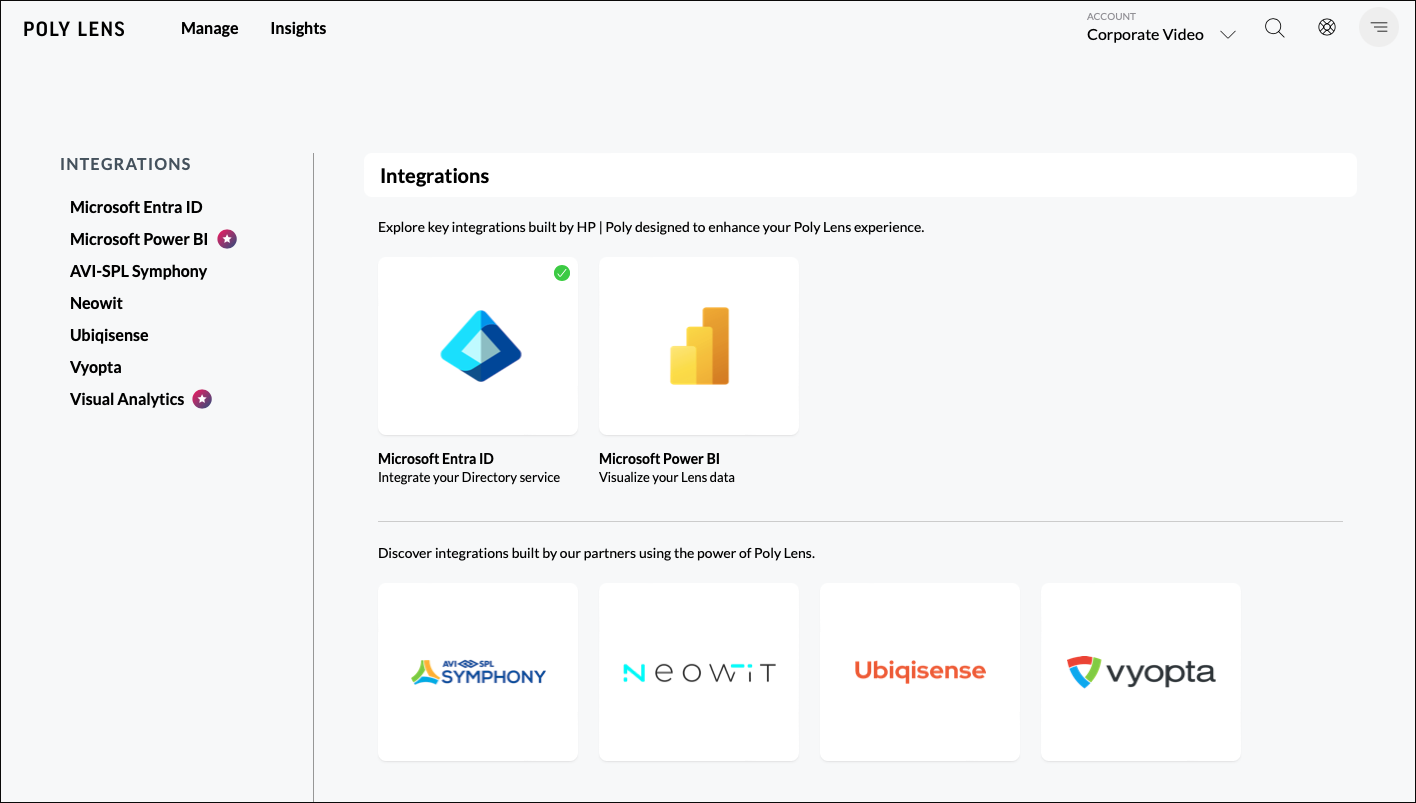
Task: Open the Microsoft Power BI integration card
Action: click(698, 346)
